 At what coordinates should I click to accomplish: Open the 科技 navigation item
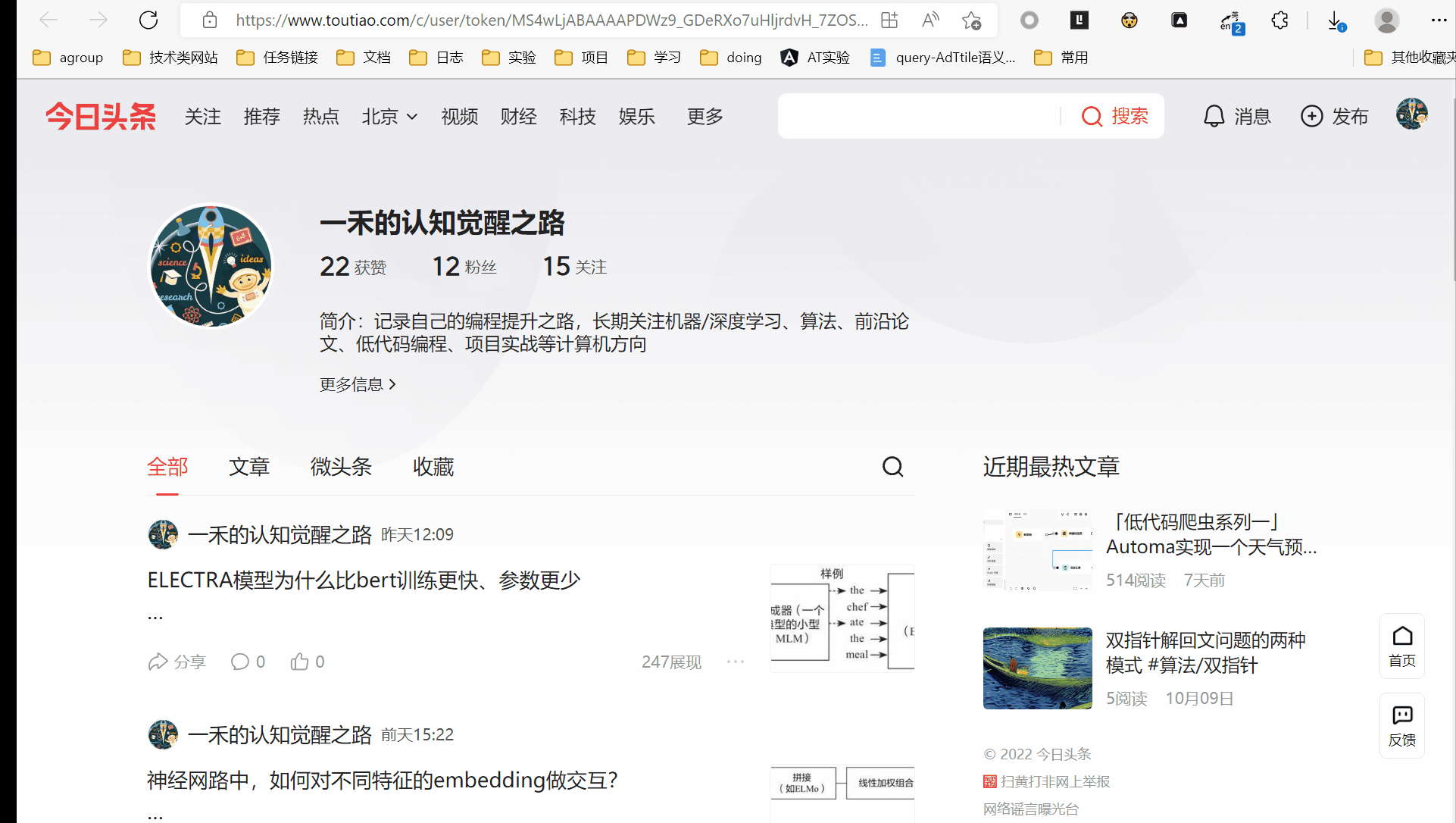[578, 117]
